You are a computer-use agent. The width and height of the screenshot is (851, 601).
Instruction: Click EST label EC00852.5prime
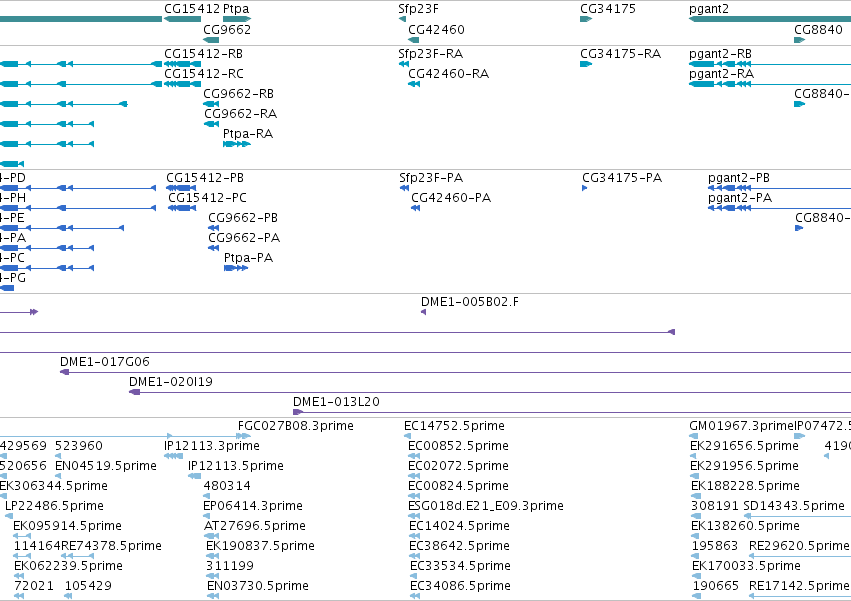459,446
